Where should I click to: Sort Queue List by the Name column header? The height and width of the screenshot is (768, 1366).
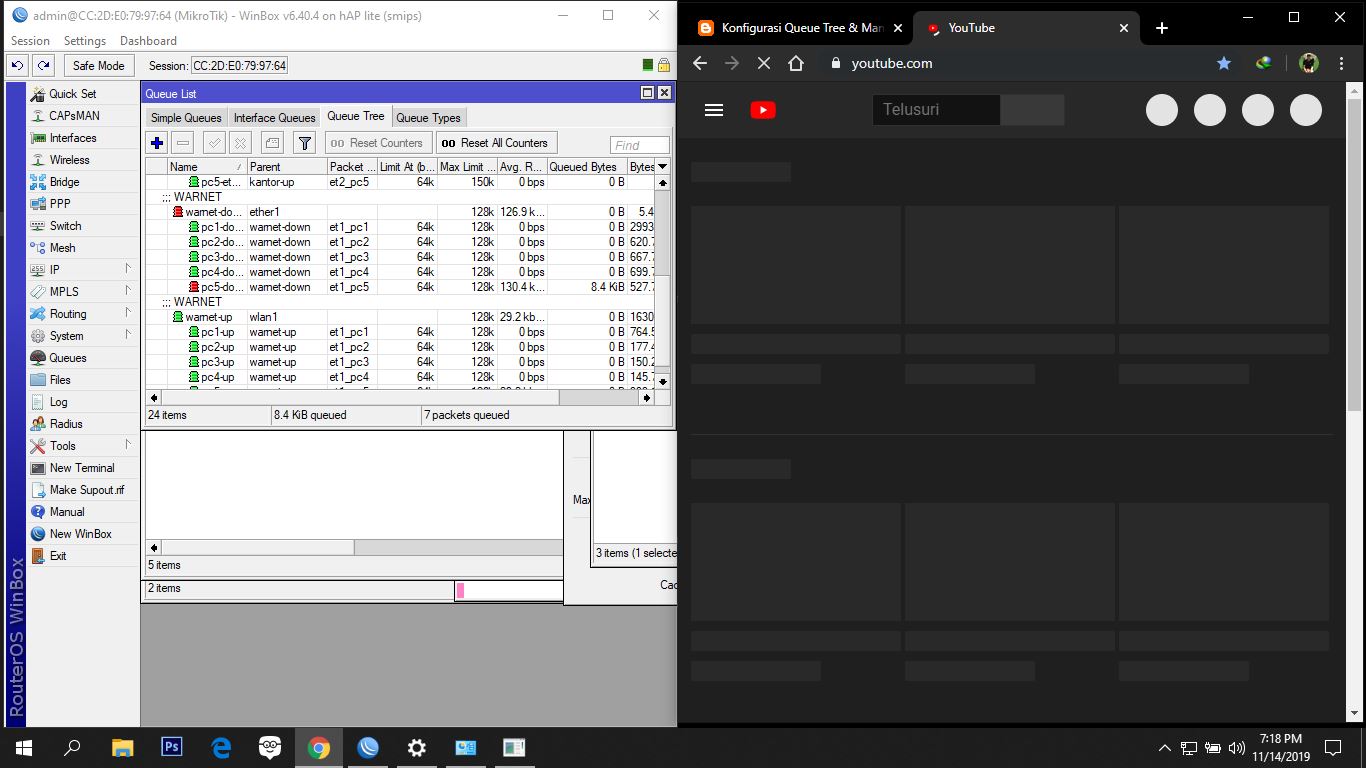[206, 167]
